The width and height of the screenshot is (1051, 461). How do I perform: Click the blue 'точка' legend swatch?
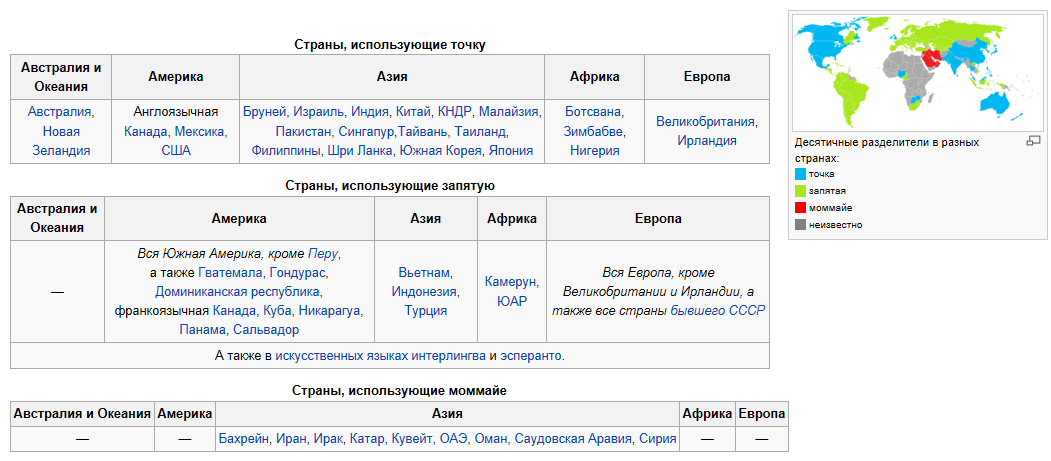point(800,174)
